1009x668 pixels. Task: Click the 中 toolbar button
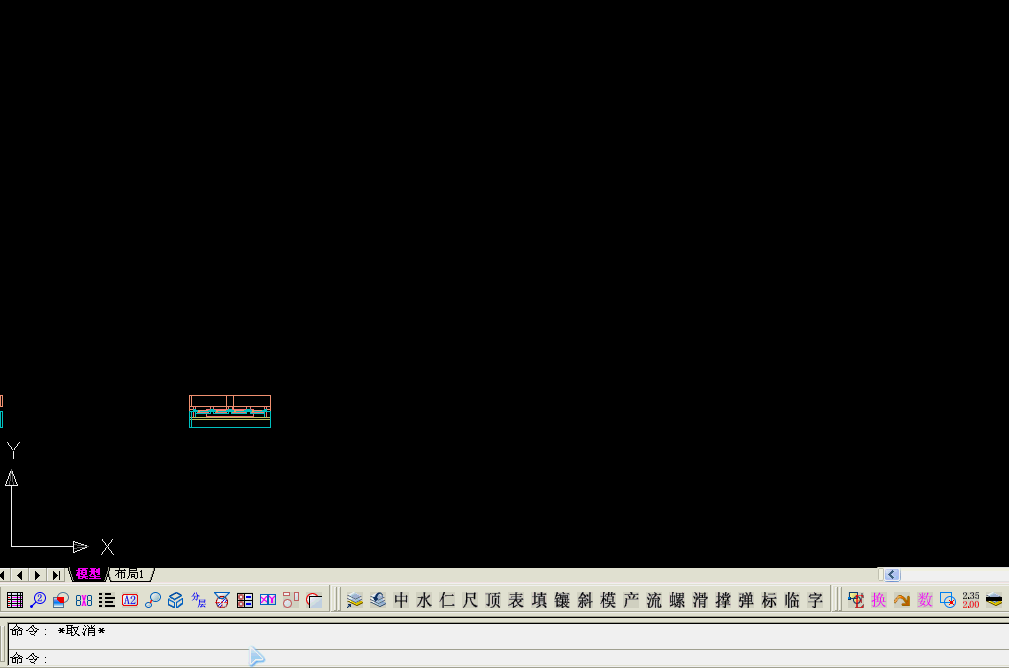click(401, 600)
